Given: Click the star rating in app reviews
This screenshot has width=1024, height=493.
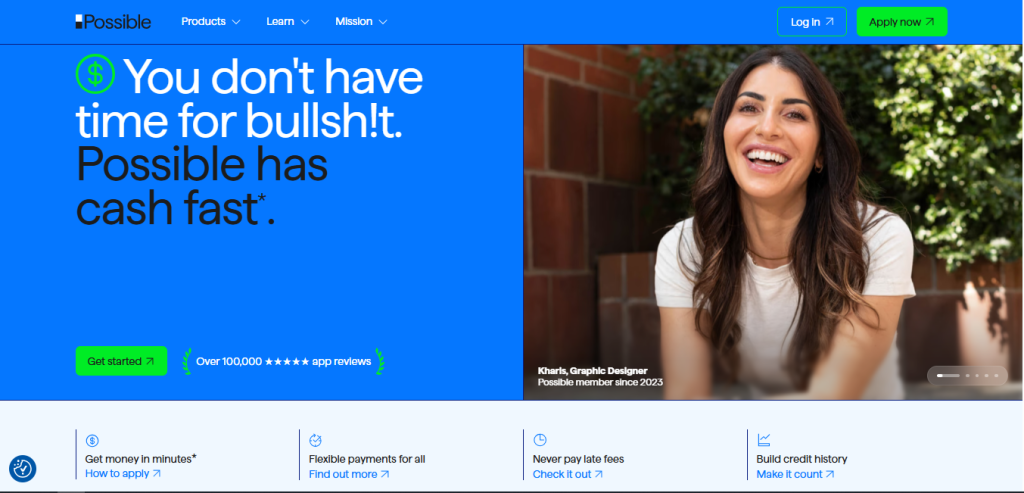Looking at the screenshot, I should (287, 361).
